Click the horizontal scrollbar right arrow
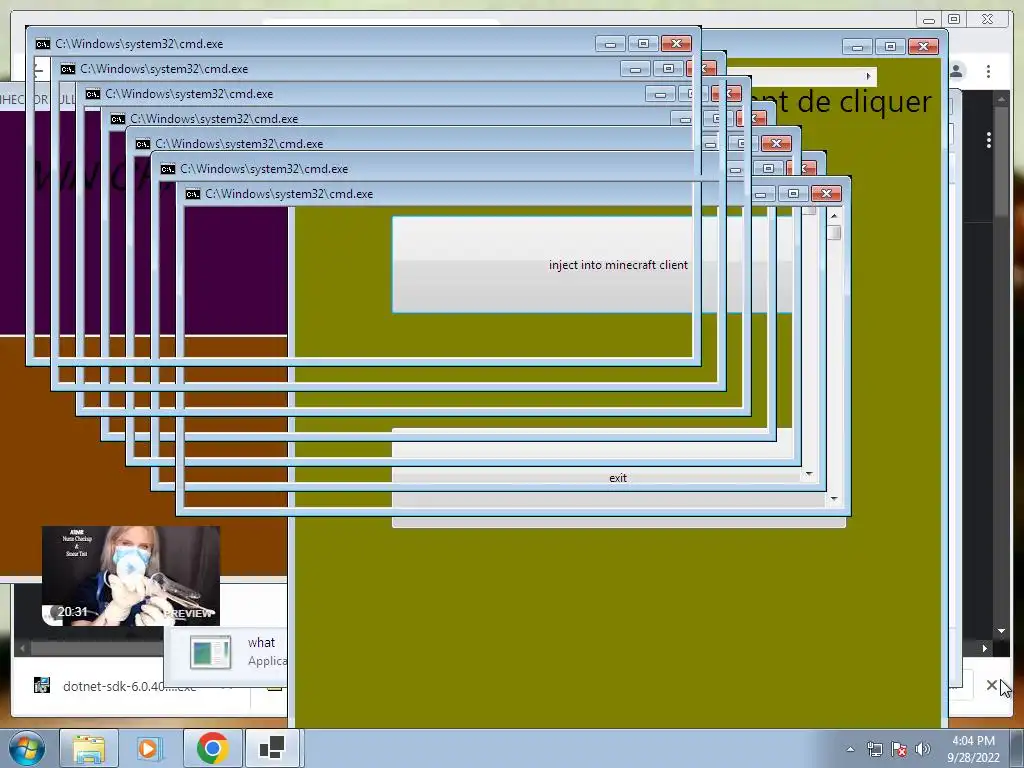The height and width of the screenshot is (768, 1024). point(984,648)
